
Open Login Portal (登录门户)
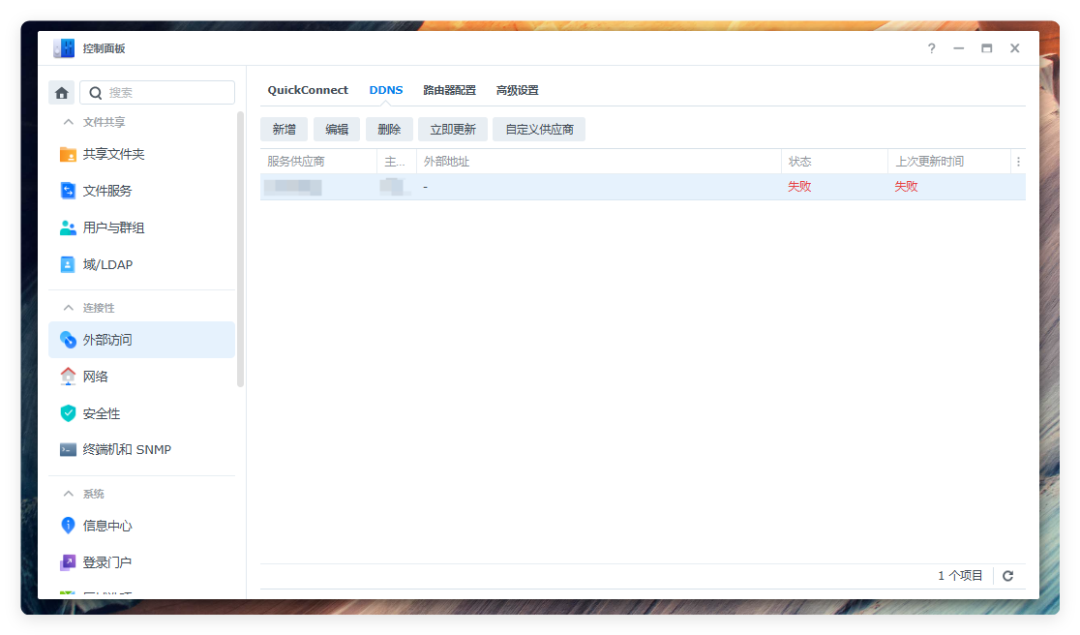141,562
